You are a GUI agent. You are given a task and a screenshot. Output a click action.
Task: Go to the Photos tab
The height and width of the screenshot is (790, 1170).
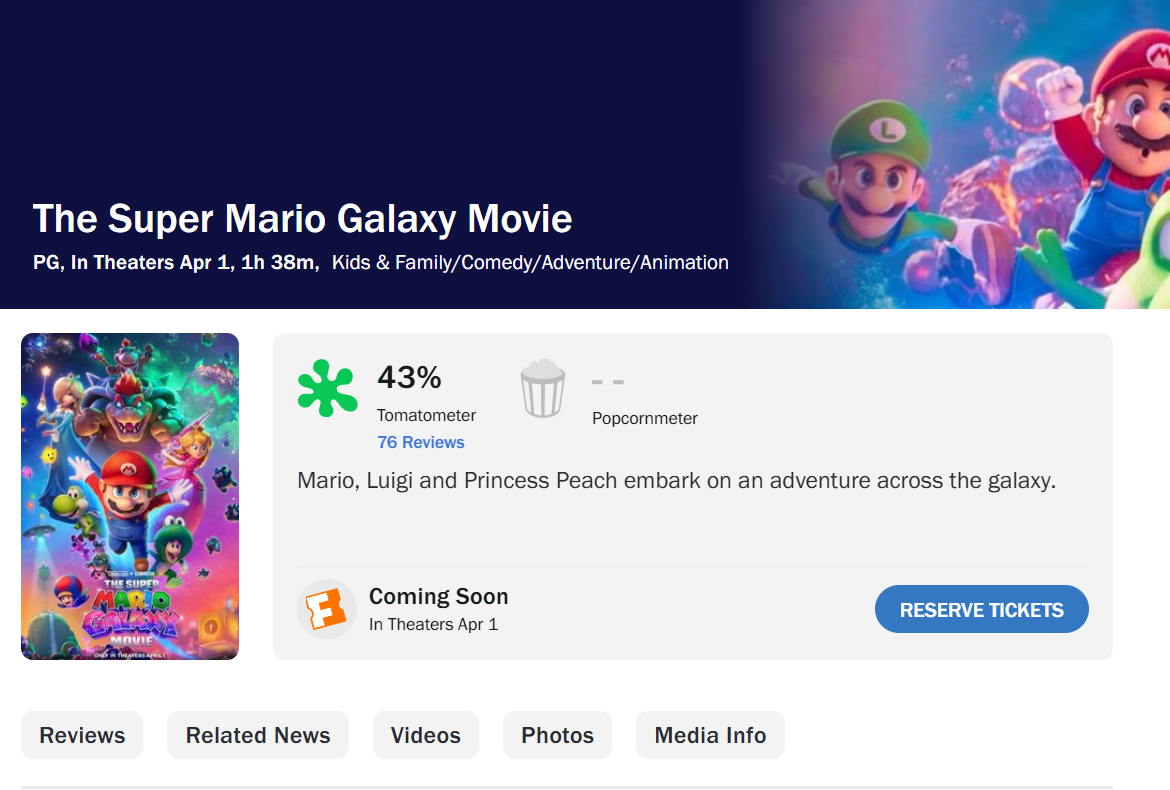557,735
